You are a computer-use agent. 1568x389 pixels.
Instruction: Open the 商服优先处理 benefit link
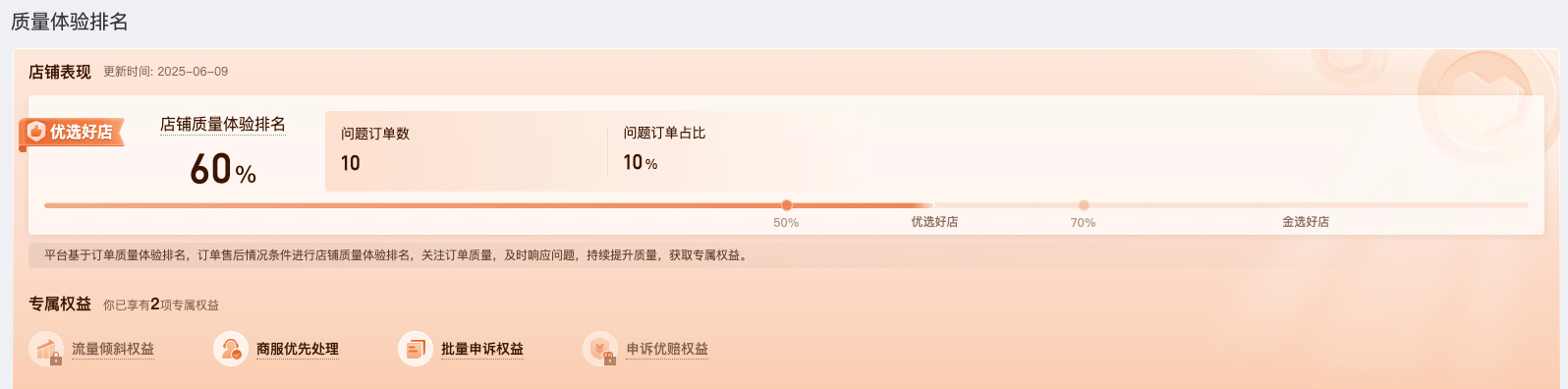[298, 349]
